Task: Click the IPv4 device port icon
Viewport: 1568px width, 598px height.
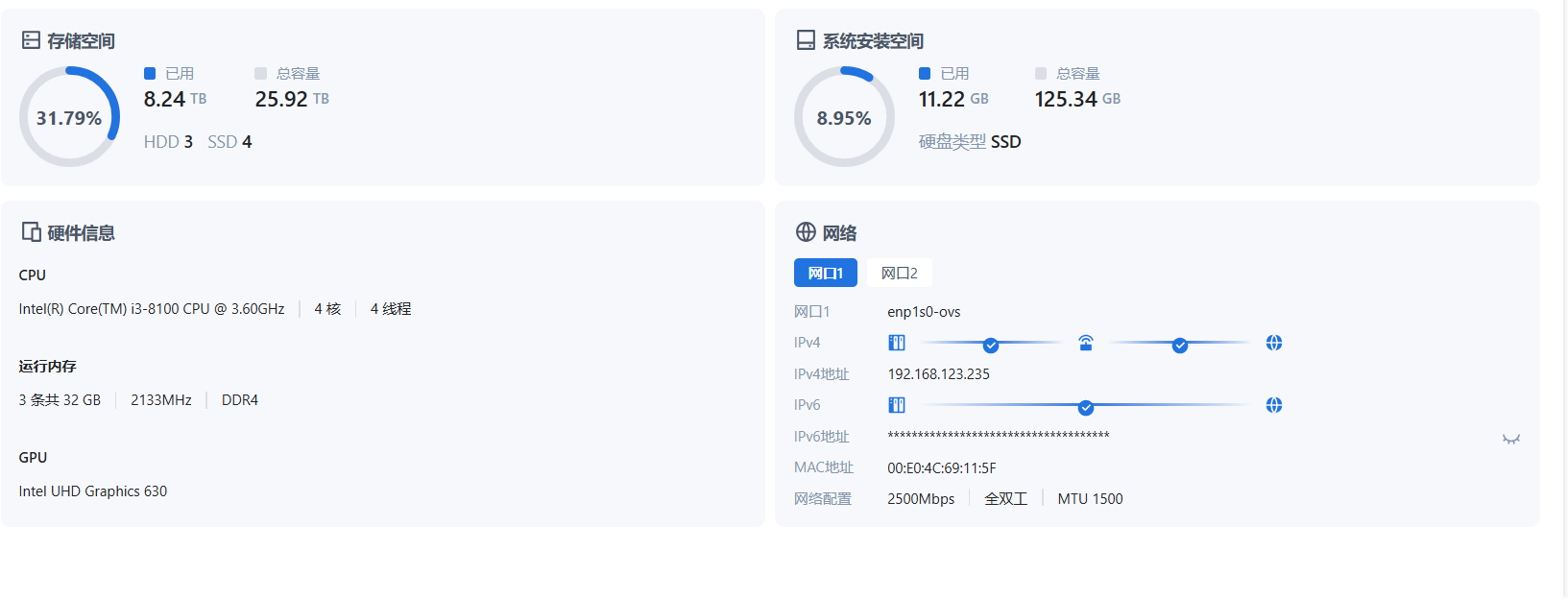Action: [x=897, y=343]
